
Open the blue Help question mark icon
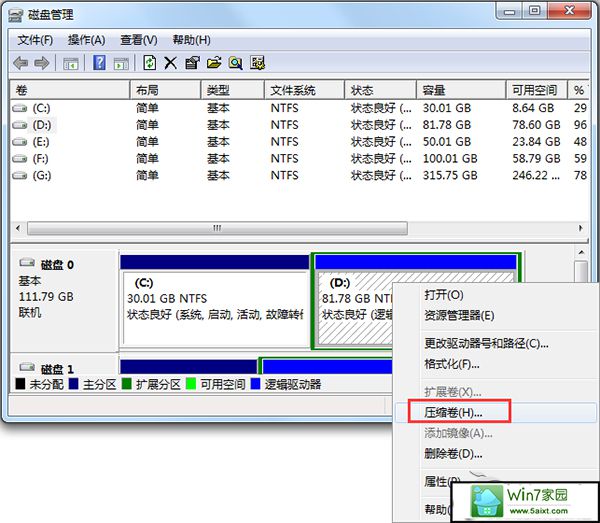[99, 62]
